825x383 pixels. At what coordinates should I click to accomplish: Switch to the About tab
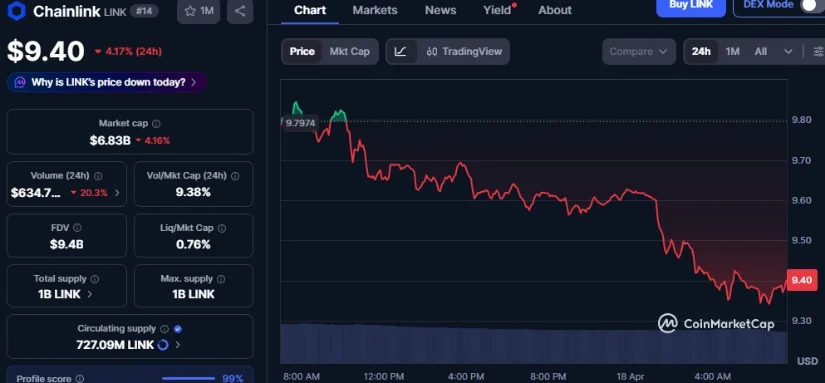555,10
